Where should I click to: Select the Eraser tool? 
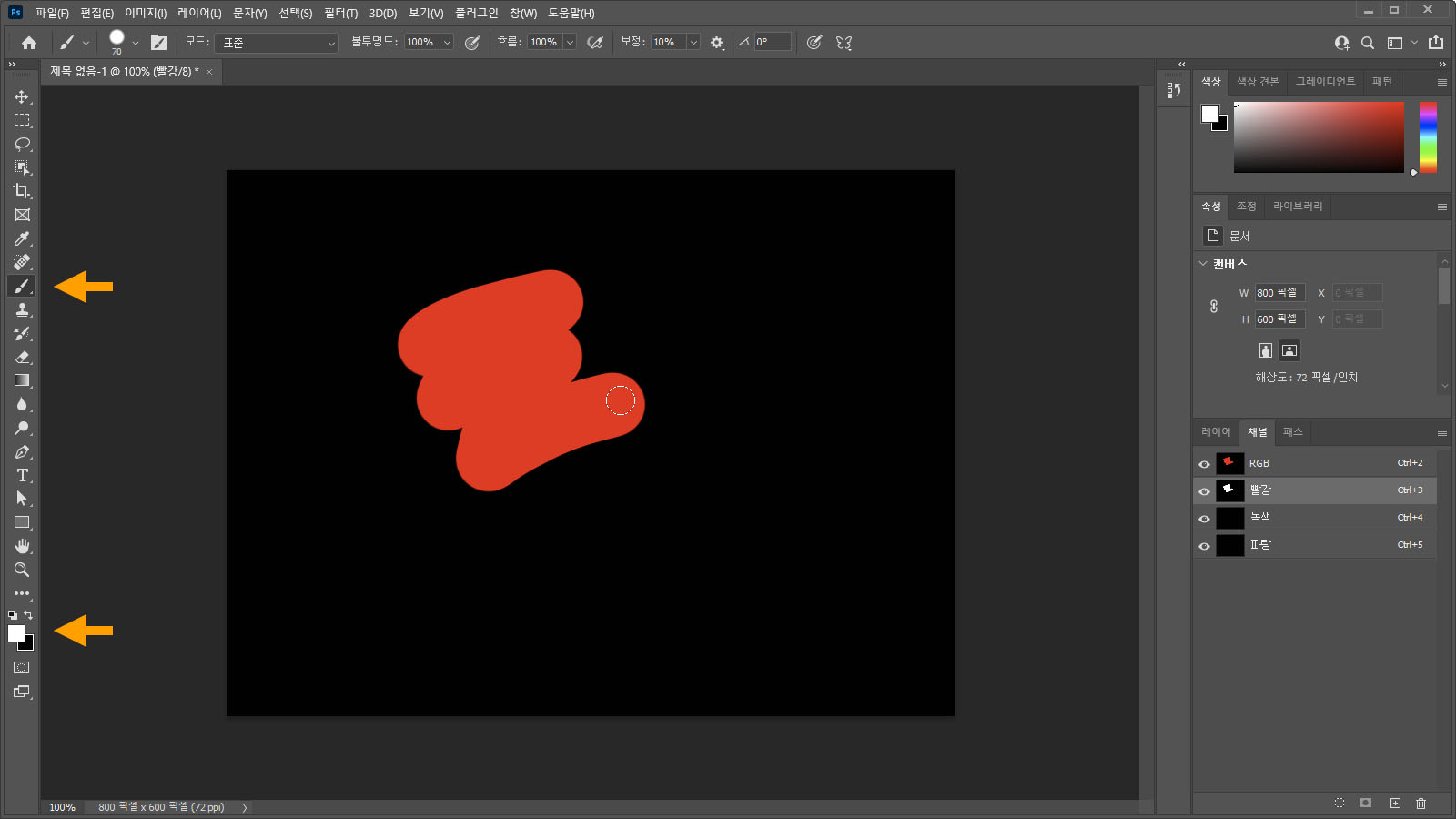click(x=22, y=357)
